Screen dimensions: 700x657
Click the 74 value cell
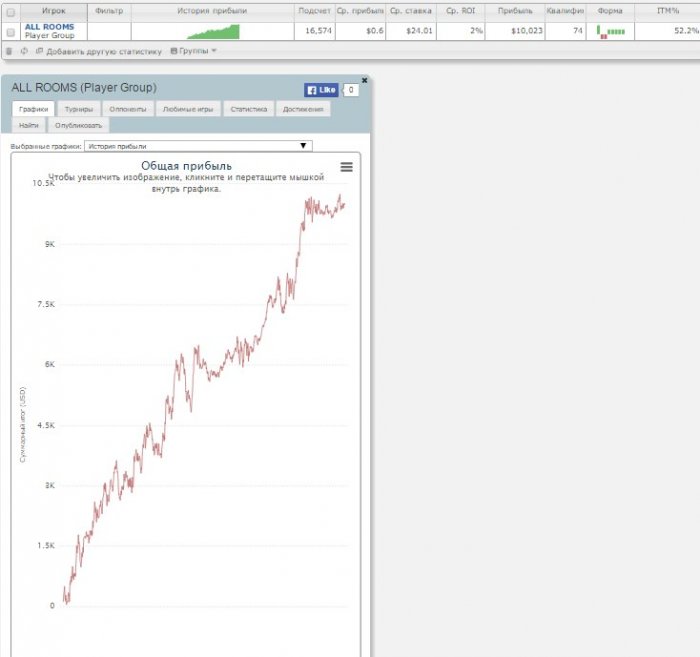click(x=565, y=31)
